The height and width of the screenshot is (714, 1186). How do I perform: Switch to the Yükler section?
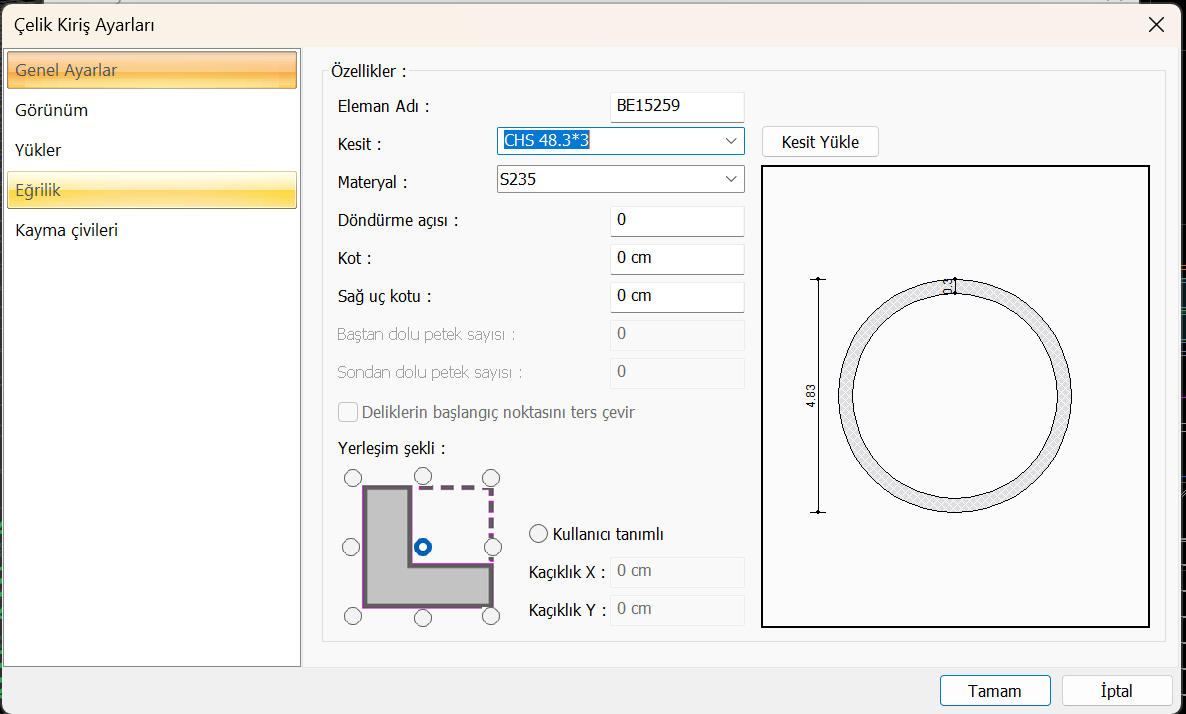pyautogui.click(x=38, y=150)
